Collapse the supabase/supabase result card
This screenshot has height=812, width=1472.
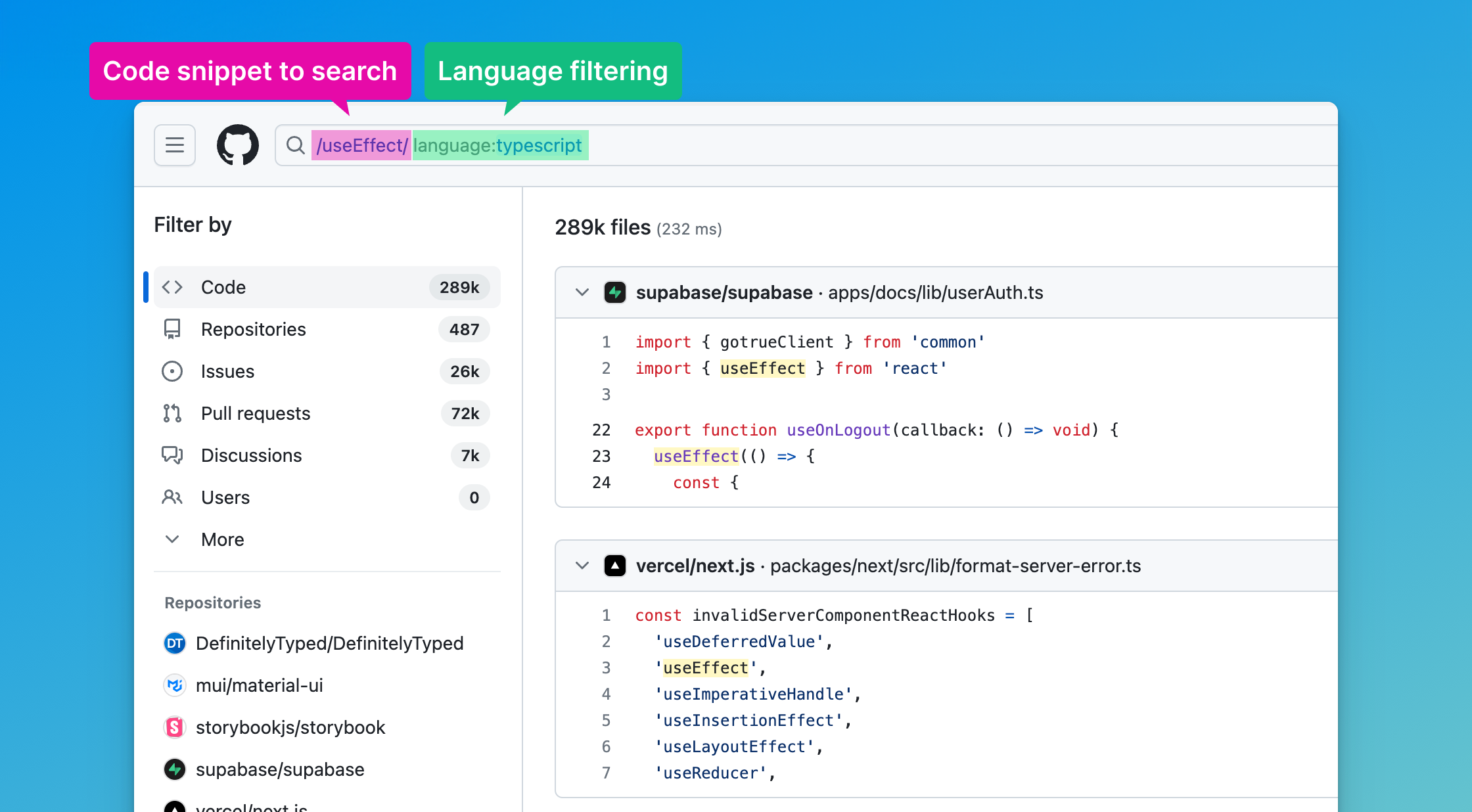(x=582, y=293)
